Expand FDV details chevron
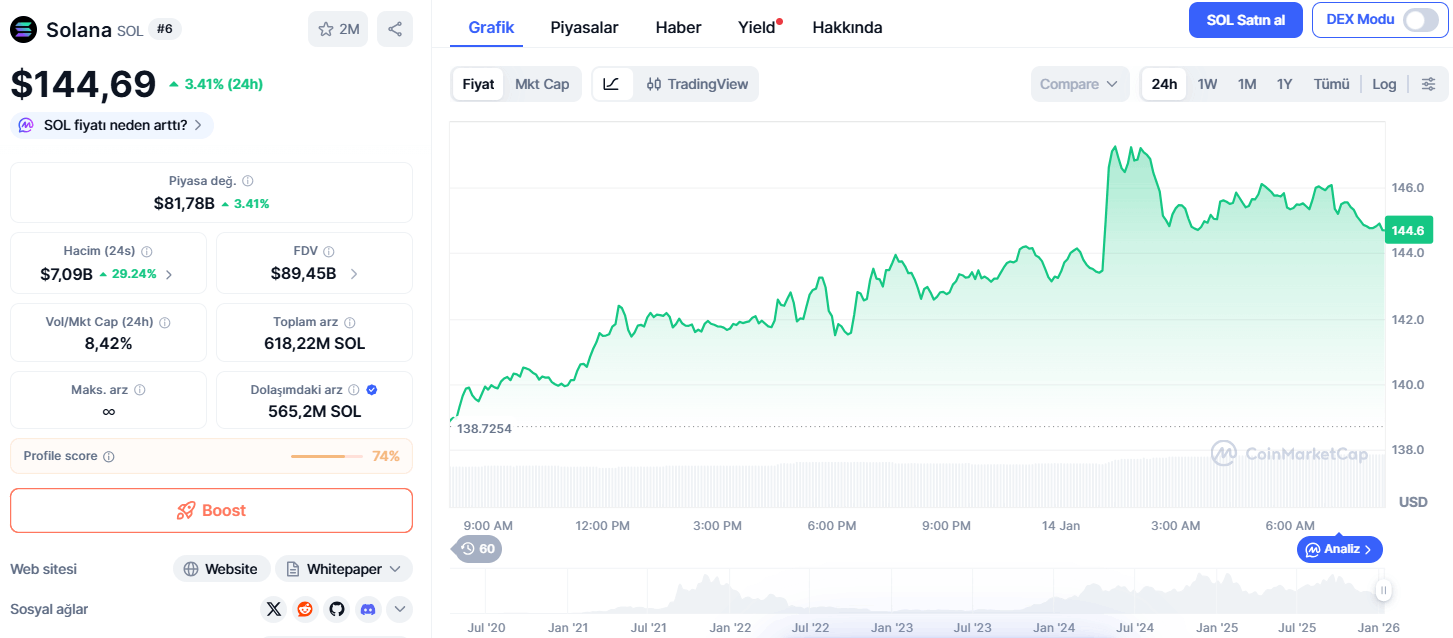The width and height of the screenshot is (1453, 638). [354, 274]
